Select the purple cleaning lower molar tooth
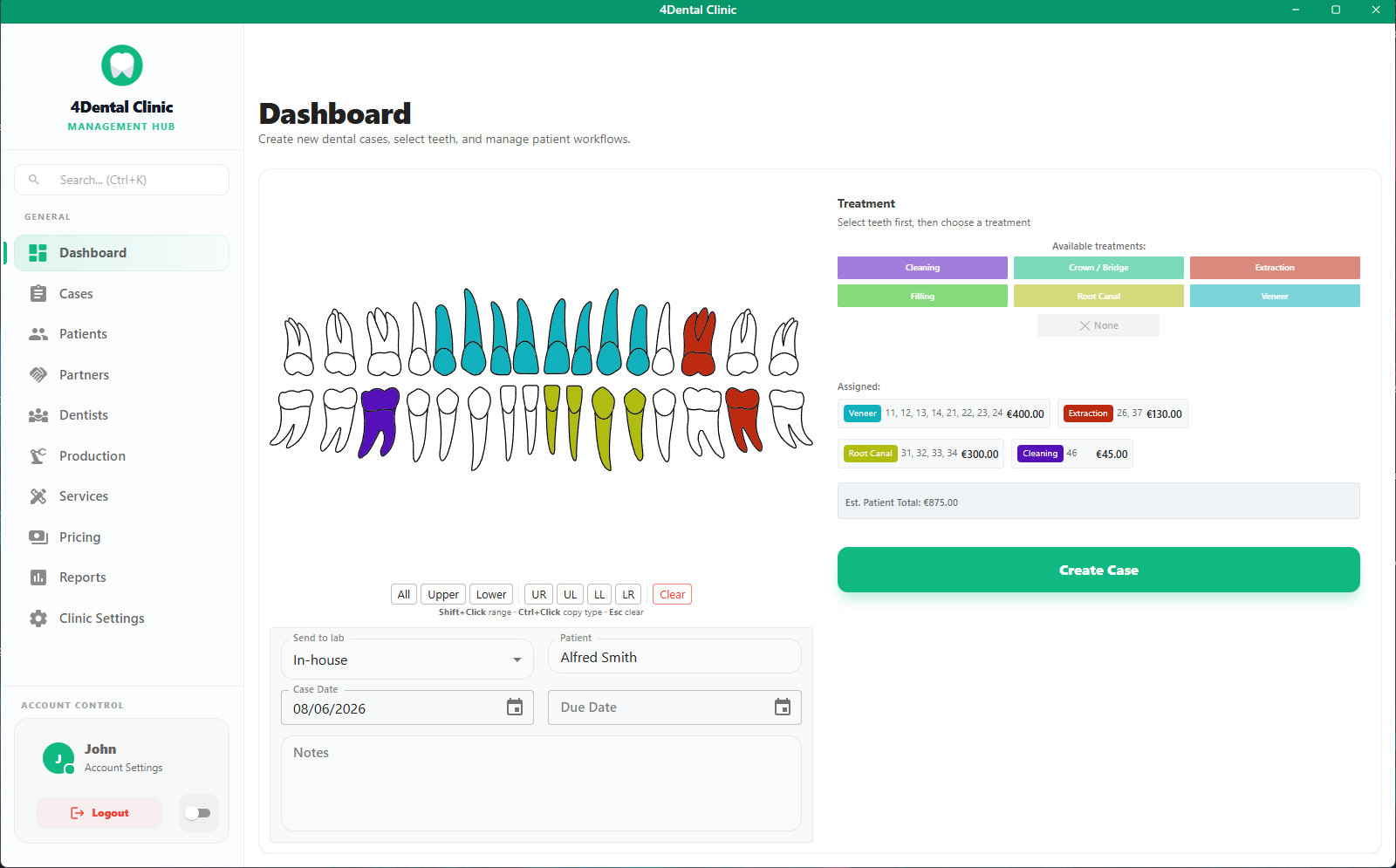This screenshot has height=868, width=1396. point(380,422)
